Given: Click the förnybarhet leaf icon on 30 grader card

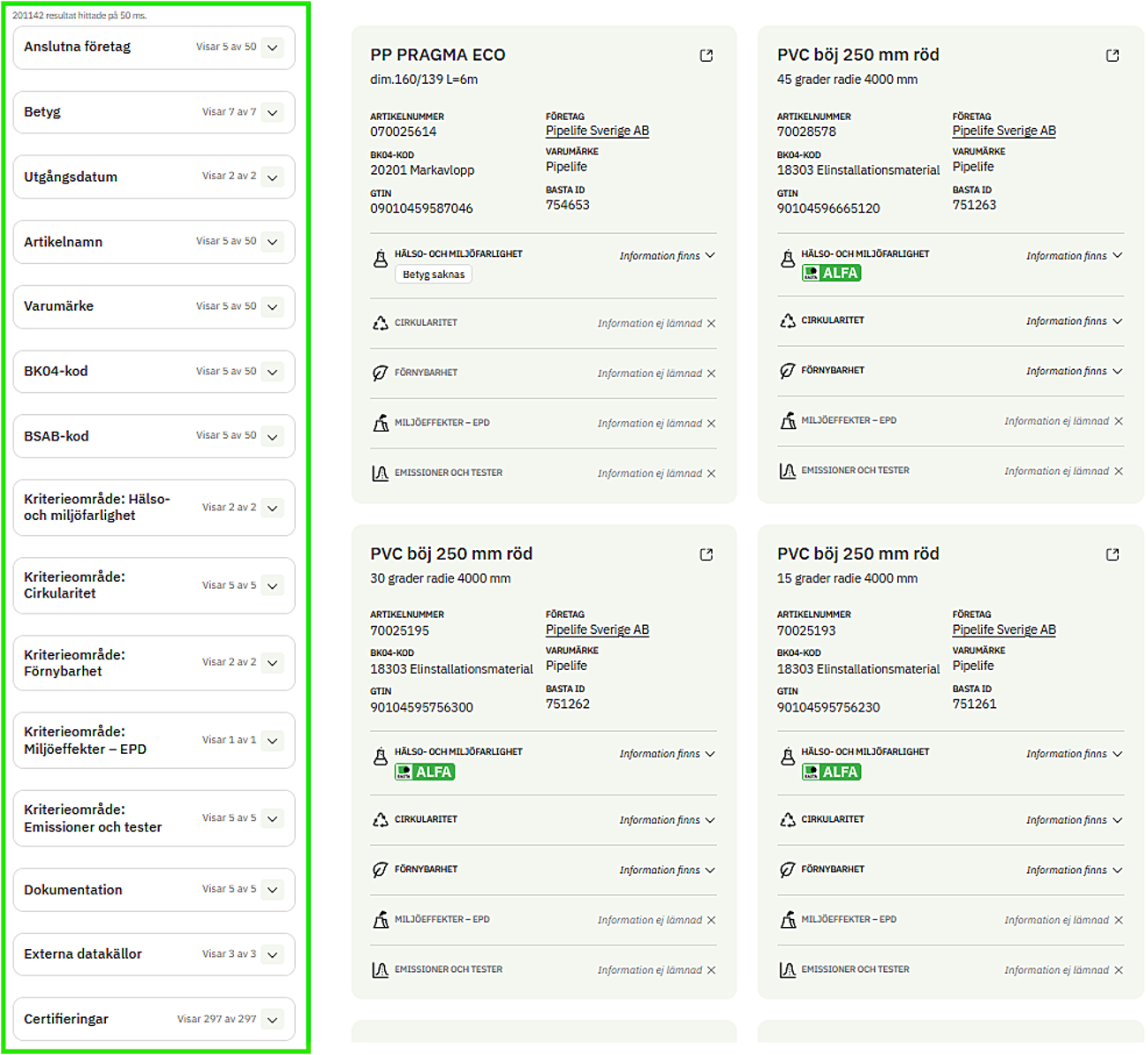Looking at the screenshot, I should (381, 870).
